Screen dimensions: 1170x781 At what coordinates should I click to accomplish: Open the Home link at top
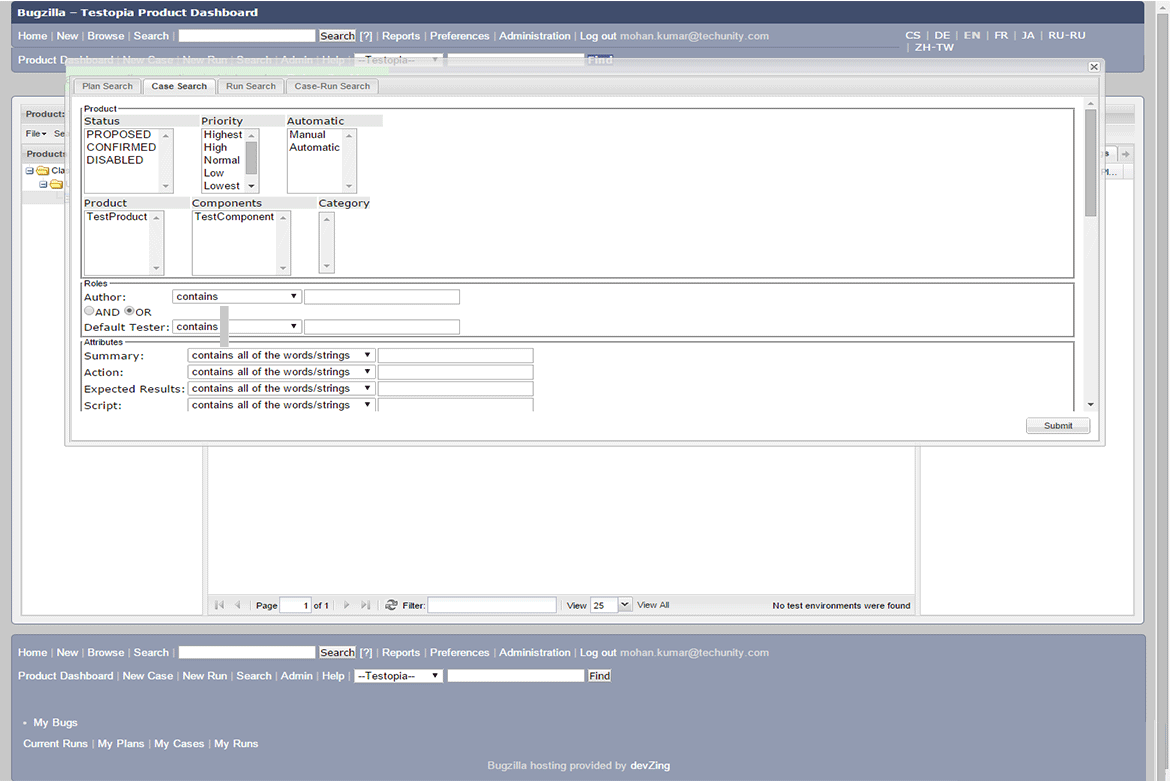pyautogui.click(x=32, y=36)
